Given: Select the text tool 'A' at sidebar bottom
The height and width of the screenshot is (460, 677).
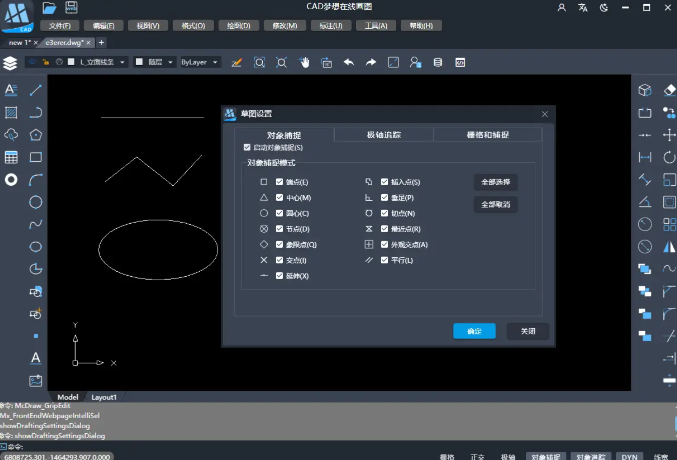Looking at the screenshot, I should coord(36,357).
